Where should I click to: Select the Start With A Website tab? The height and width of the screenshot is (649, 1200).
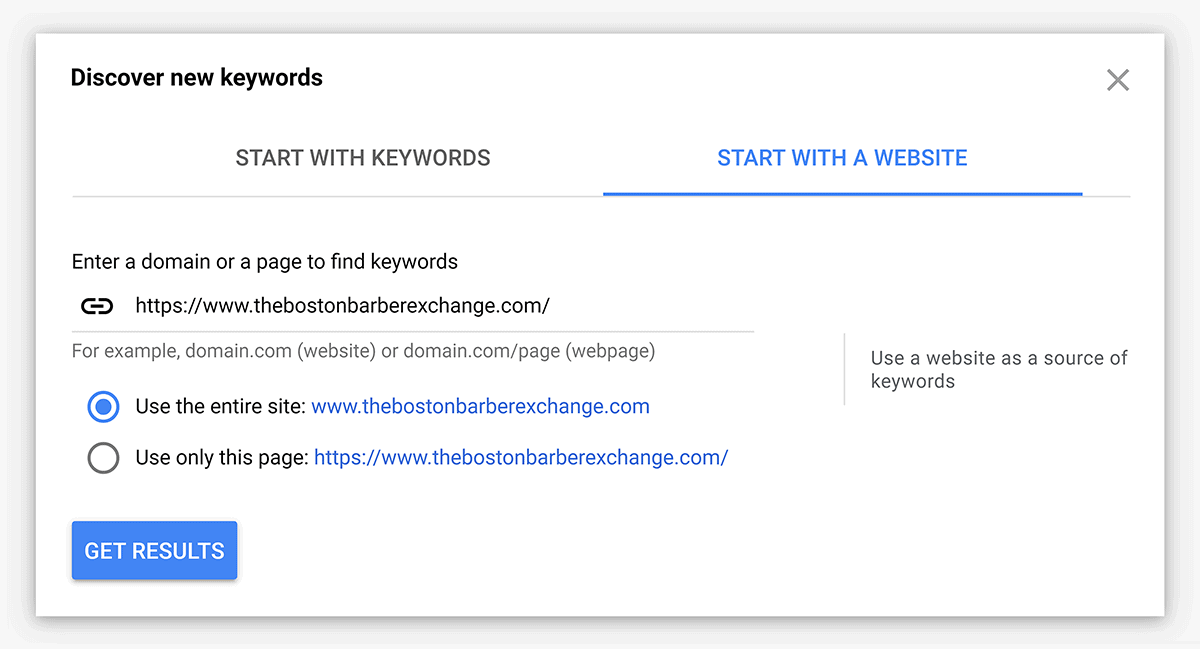(842, 158)
